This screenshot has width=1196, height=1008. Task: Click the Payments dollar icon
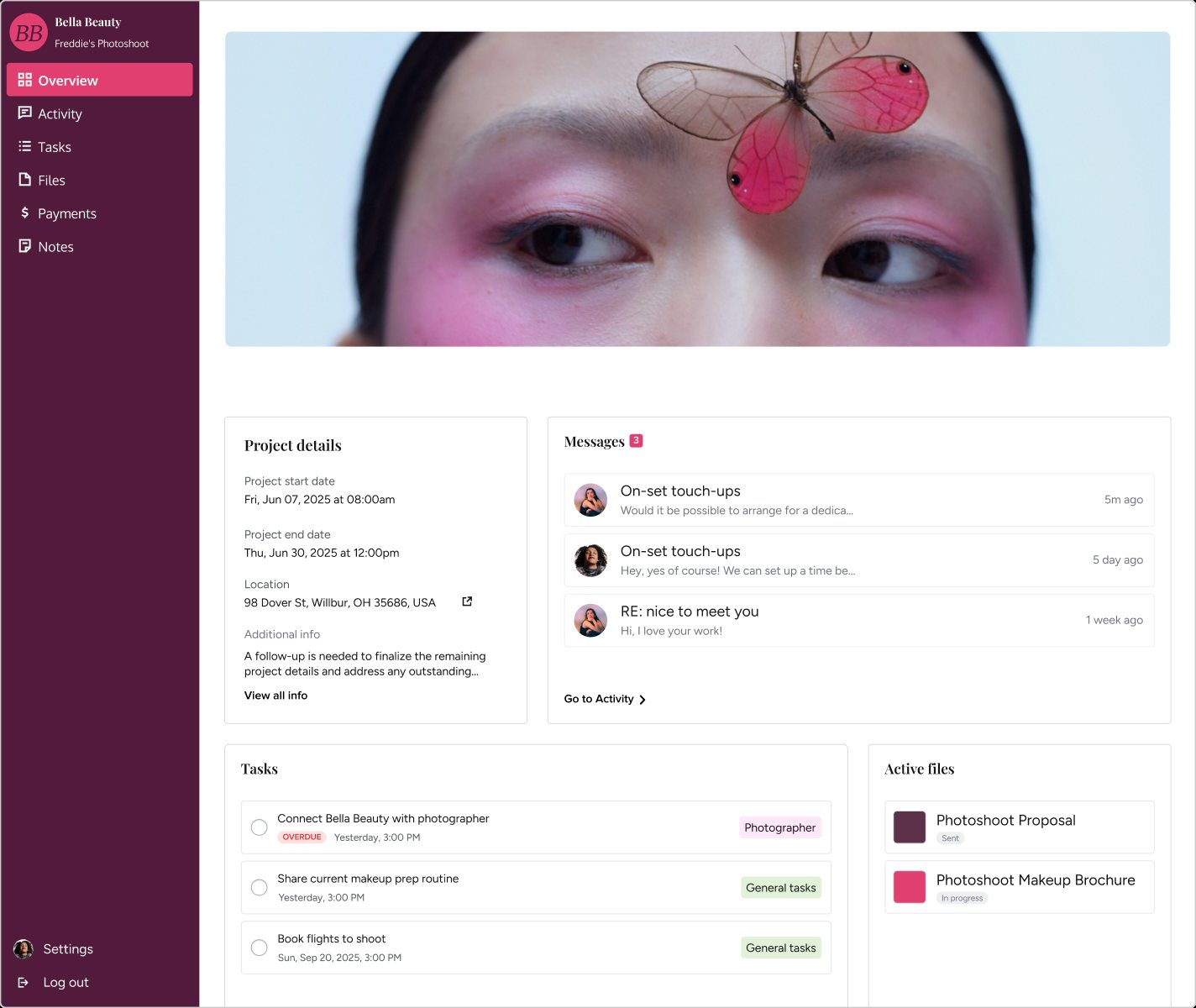pyautogui.click(x=24, y=213)
